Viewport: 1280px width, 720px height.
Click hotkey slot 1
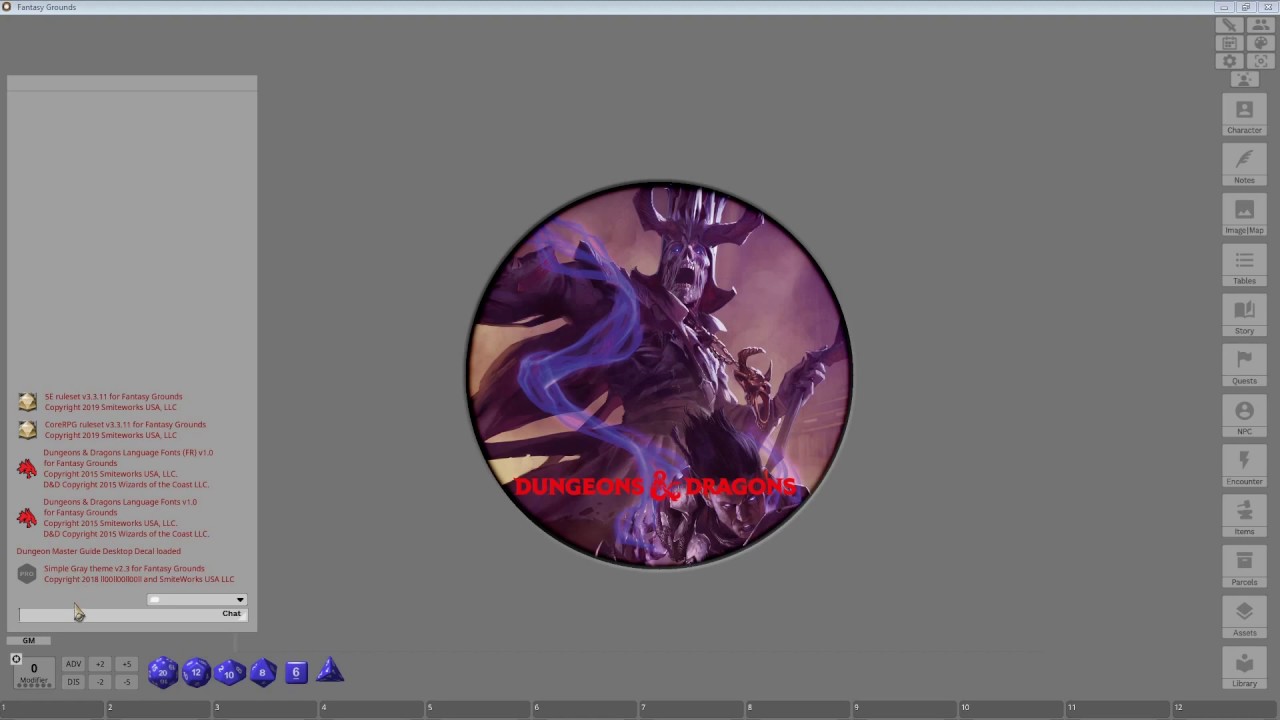coord(53,708)
